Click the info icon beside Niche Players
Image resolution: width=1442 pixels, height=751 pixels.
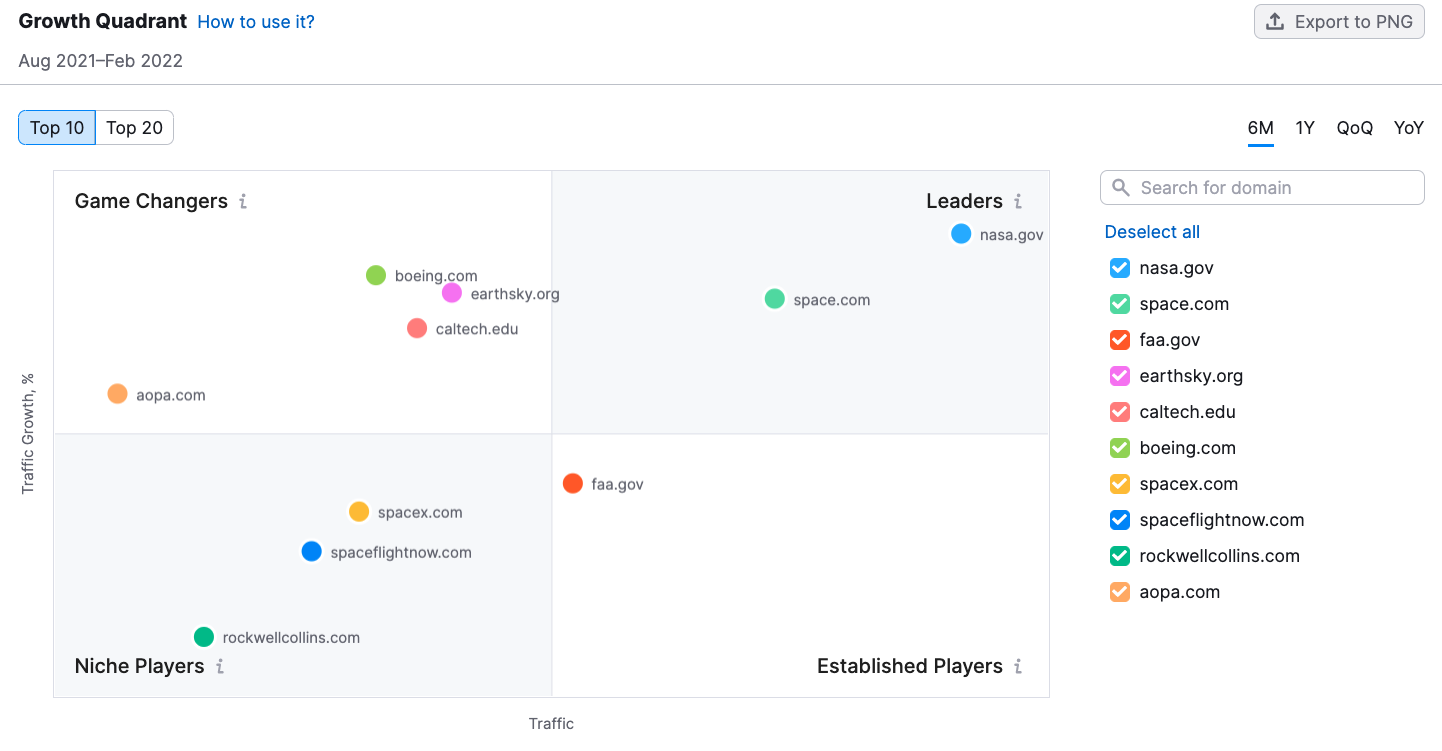(x=219, y=666)
